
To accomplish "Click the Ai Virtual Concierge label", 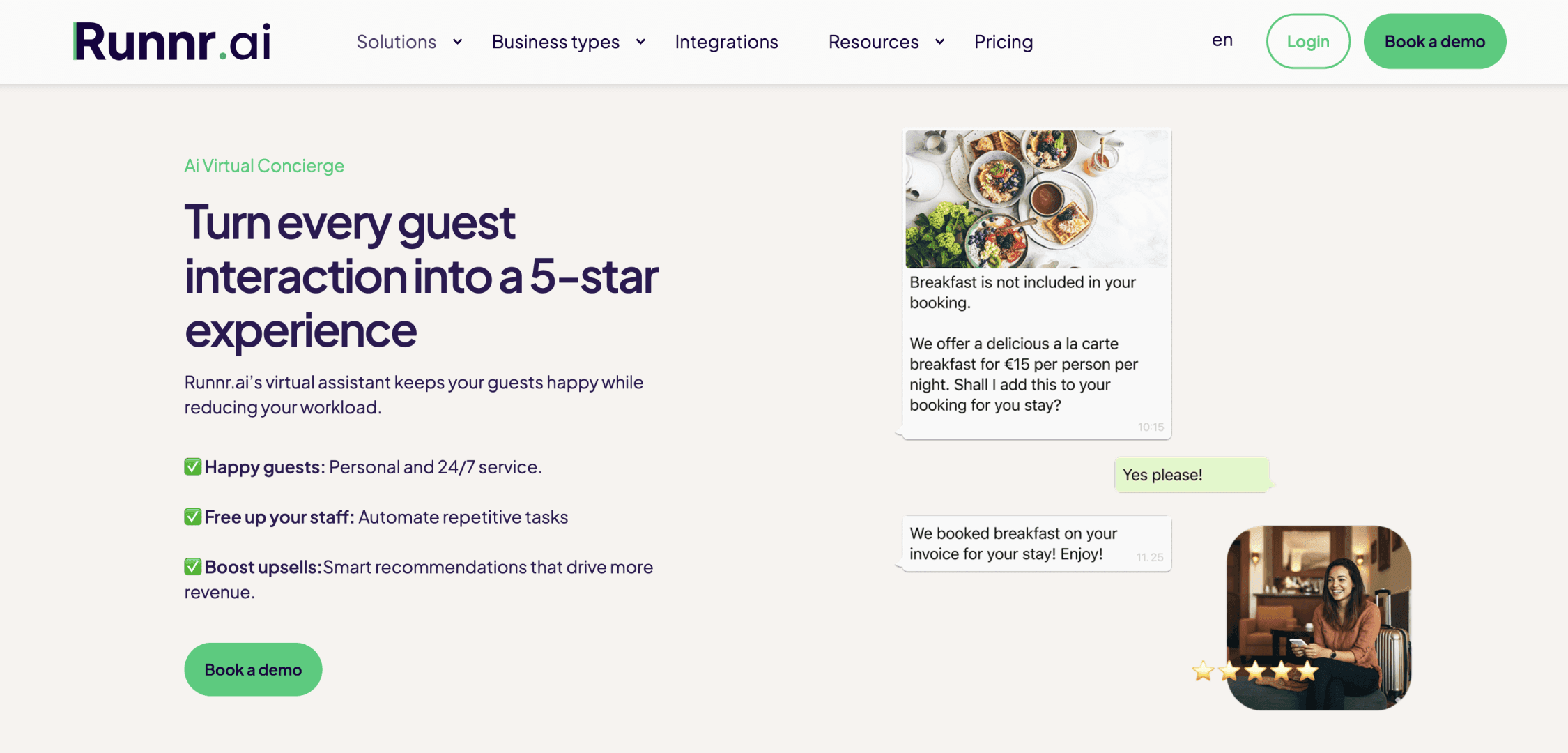I will click(264, 166).
